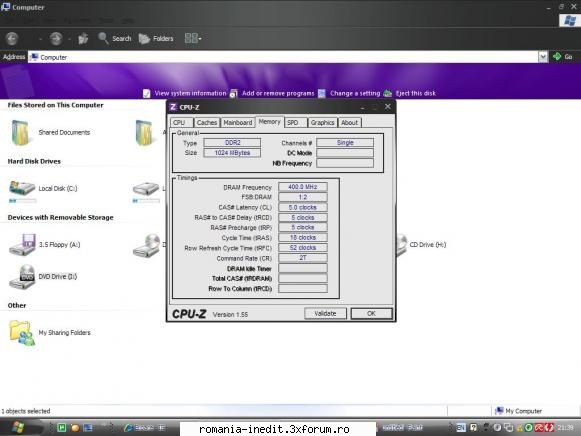This screenshot has height=436, width=581.
Task: Click the OK button in CPU-Z
Action: (371, 313)
